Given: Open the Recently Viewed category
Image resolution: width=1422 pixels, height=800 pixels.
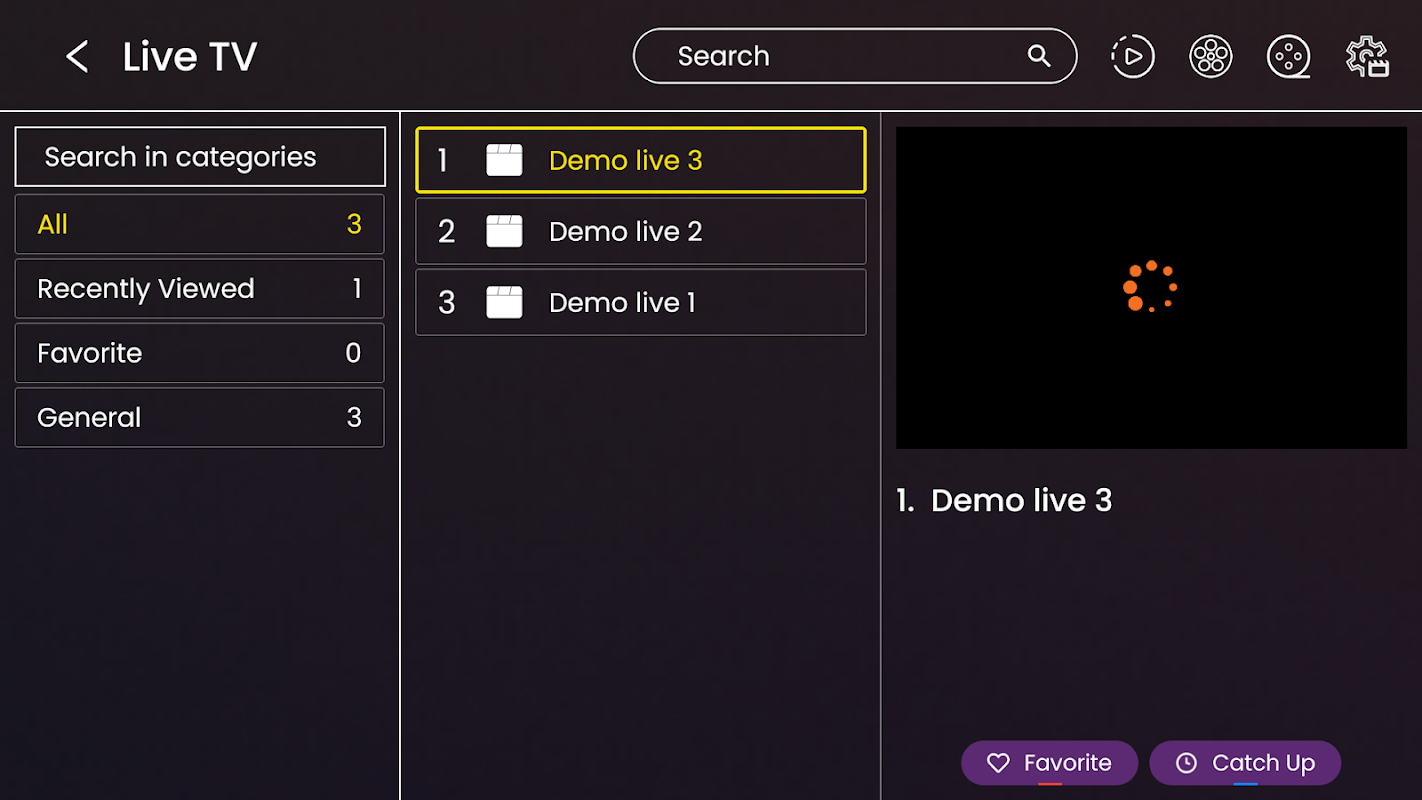Looking at the screenshot, I should coord(200,289).
